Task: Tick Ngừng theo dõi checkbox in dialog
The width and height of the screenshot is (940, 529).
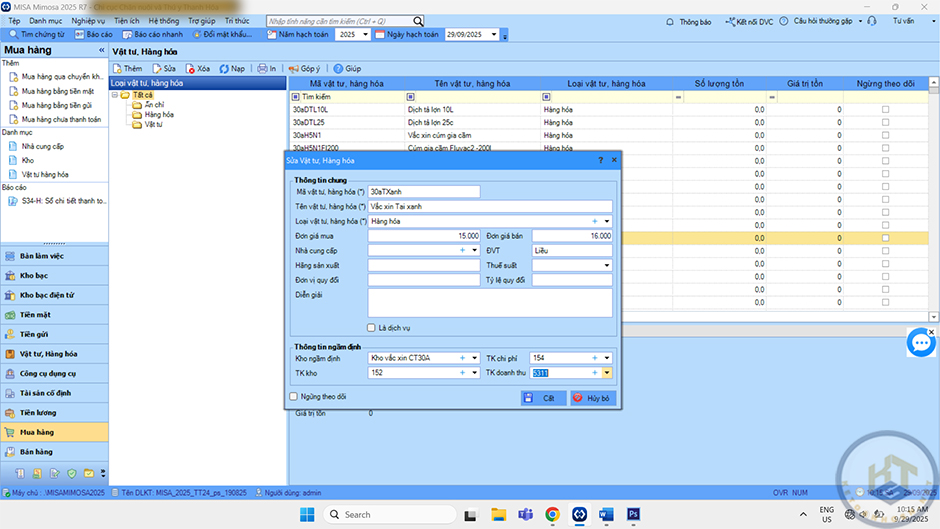Action: pyautogui.click(x=293, y=397)
